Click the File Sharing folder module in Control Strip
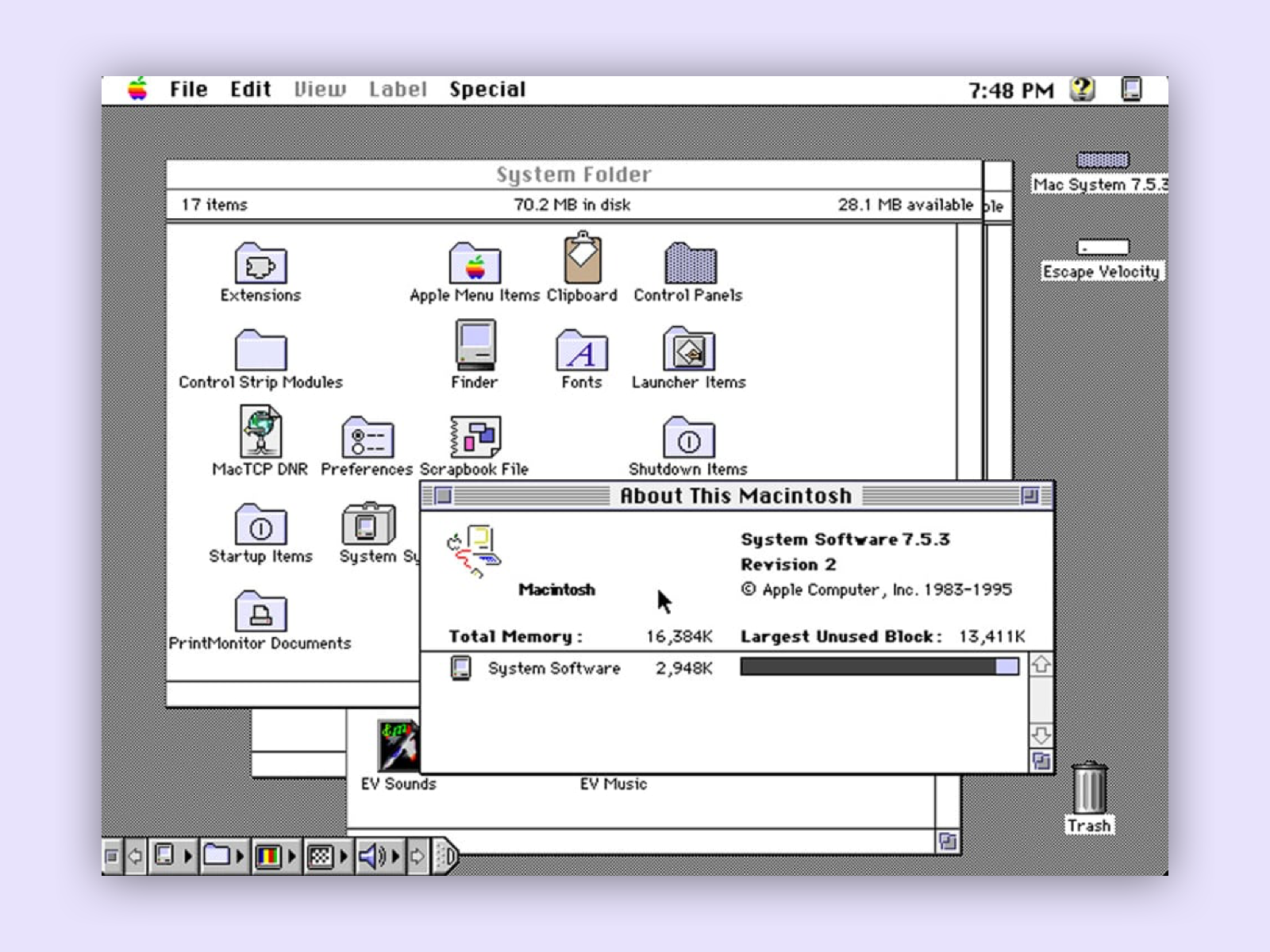The width and height of the screenshot is (1270, 952). (217, 855)
